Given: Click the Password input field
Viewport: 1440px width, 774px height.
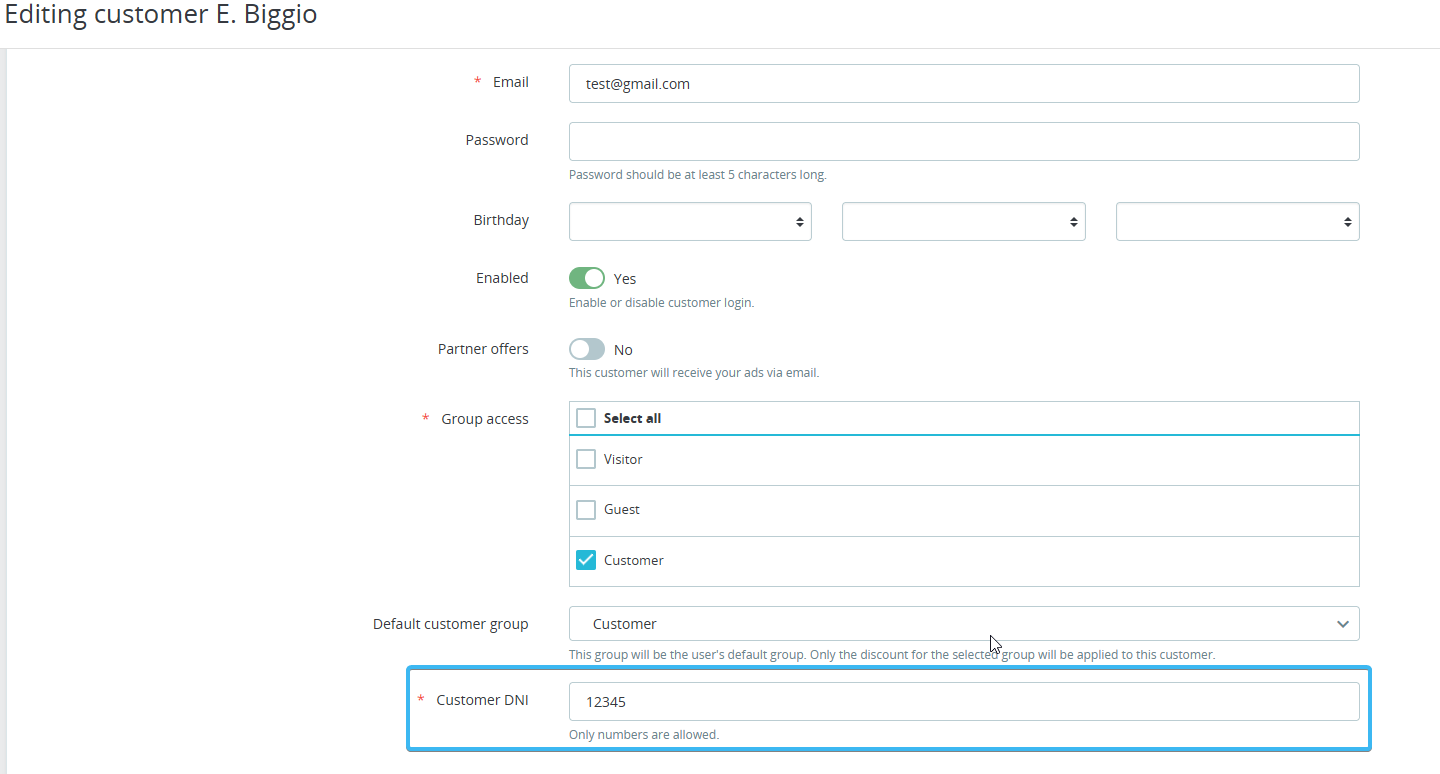Looking at the screenshot, I should tap(963, 141).
